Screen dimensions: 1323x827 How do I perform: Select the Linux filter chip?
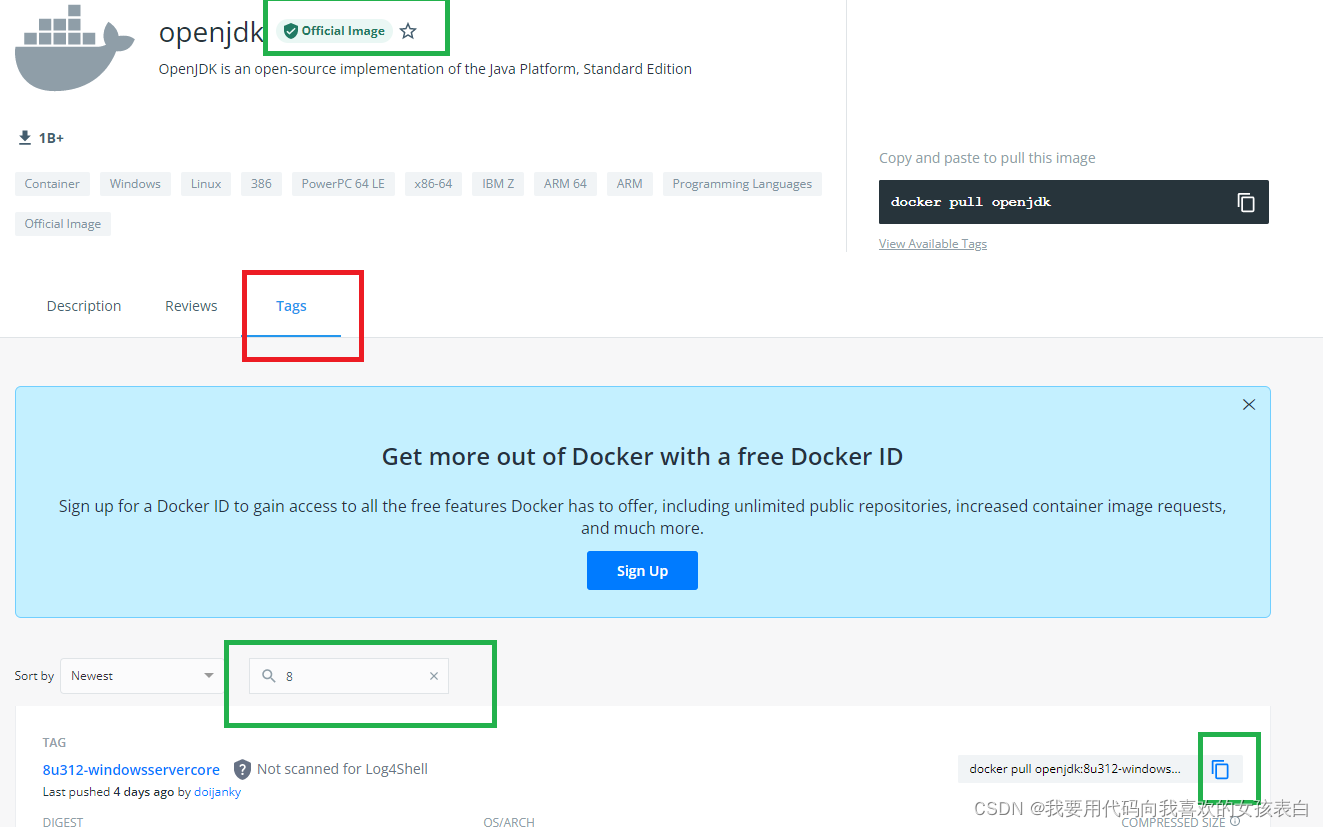click(x=205, y=183)
